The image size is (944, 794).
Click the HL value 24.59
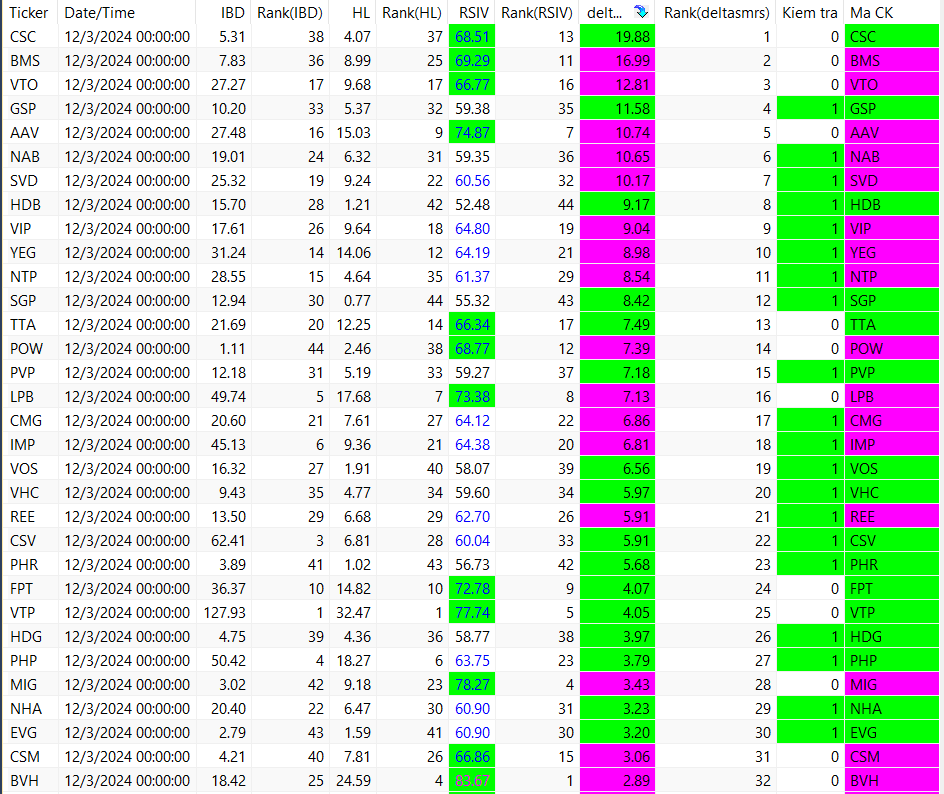point(353,781)
